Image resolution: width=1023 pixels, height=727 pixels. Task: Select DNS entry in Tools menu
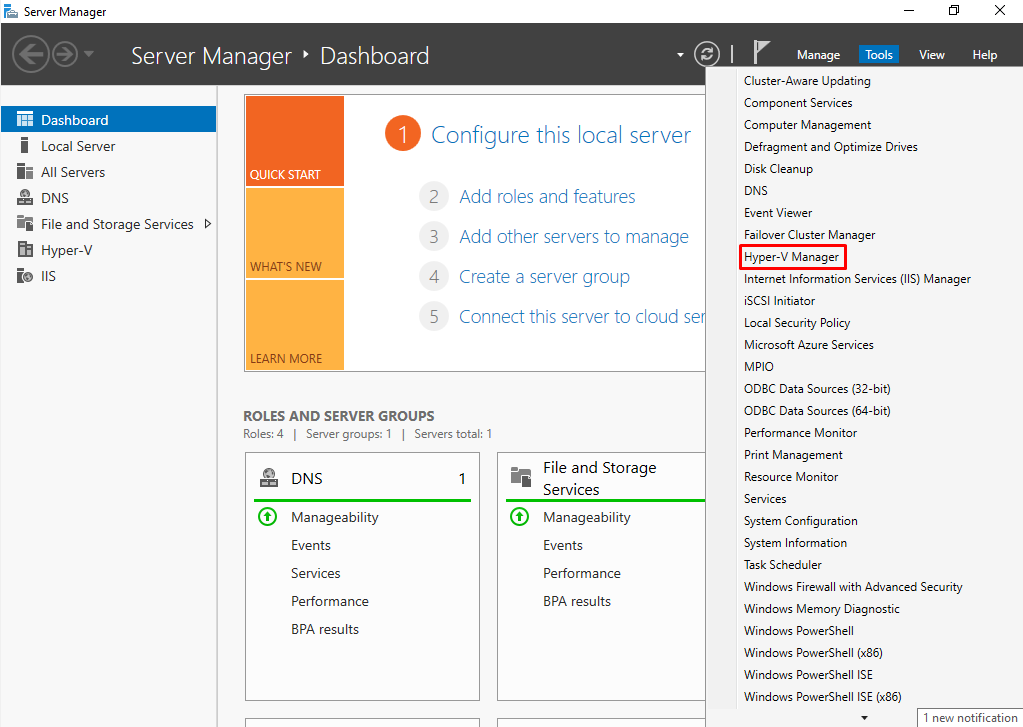(756, 191)
